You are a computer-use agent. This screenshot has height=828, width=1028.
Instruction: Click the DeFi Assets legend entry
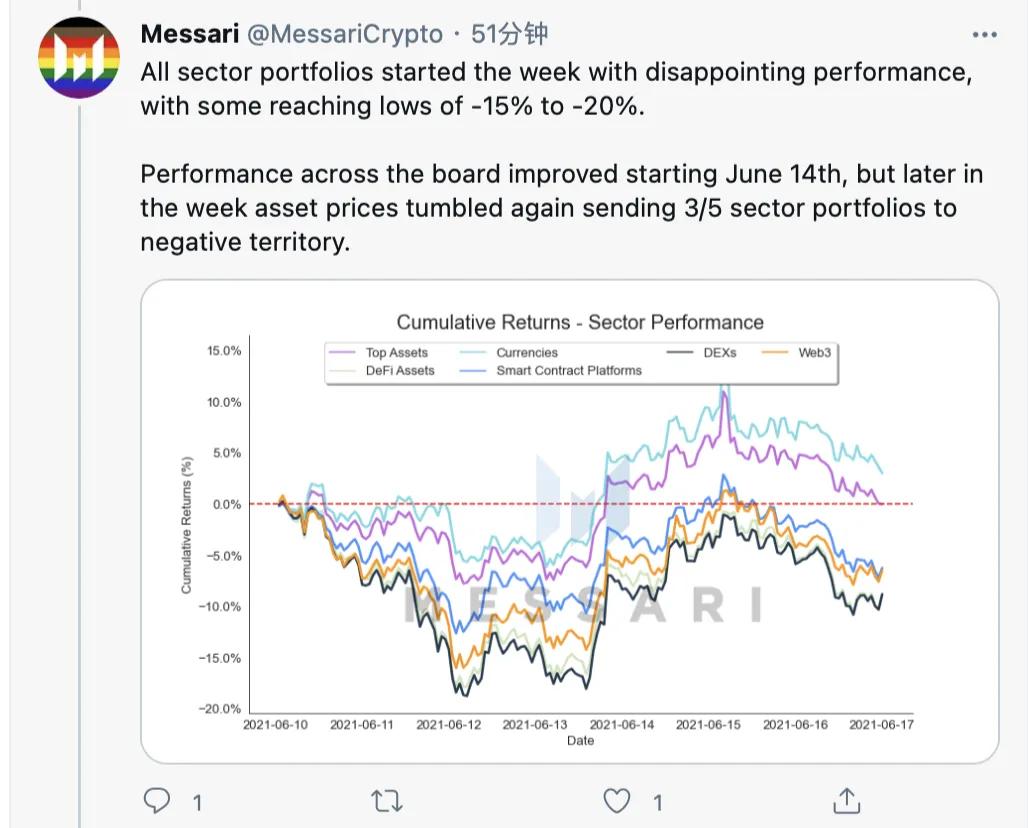(400, 370)
